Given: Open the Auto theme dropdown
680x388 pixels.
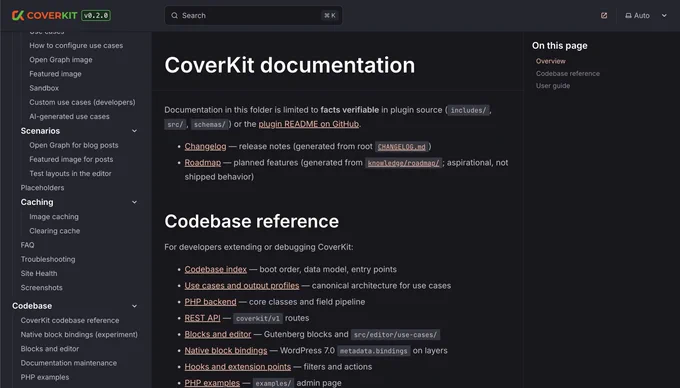Looking at the screenshot, I should point(646,16).
